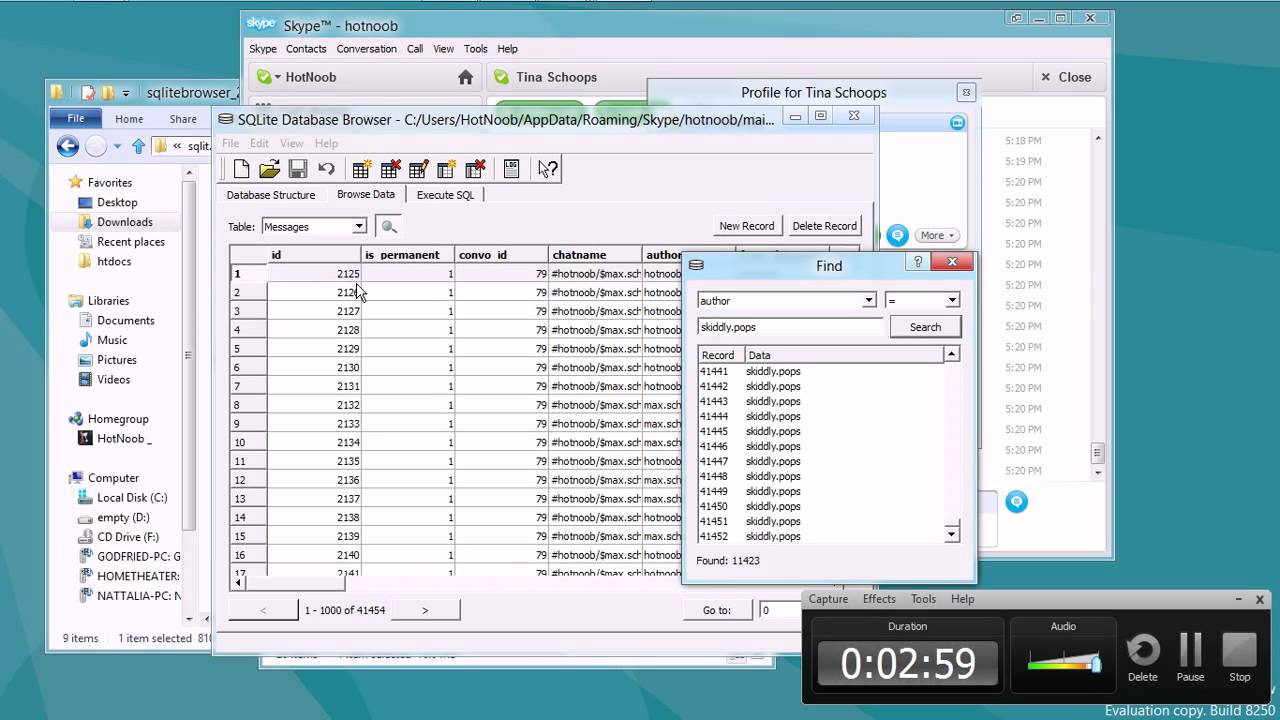Click search text field containing skiddly.pops
The width and height of the screenshot is (1280, 720).
(x=791, y=327)
